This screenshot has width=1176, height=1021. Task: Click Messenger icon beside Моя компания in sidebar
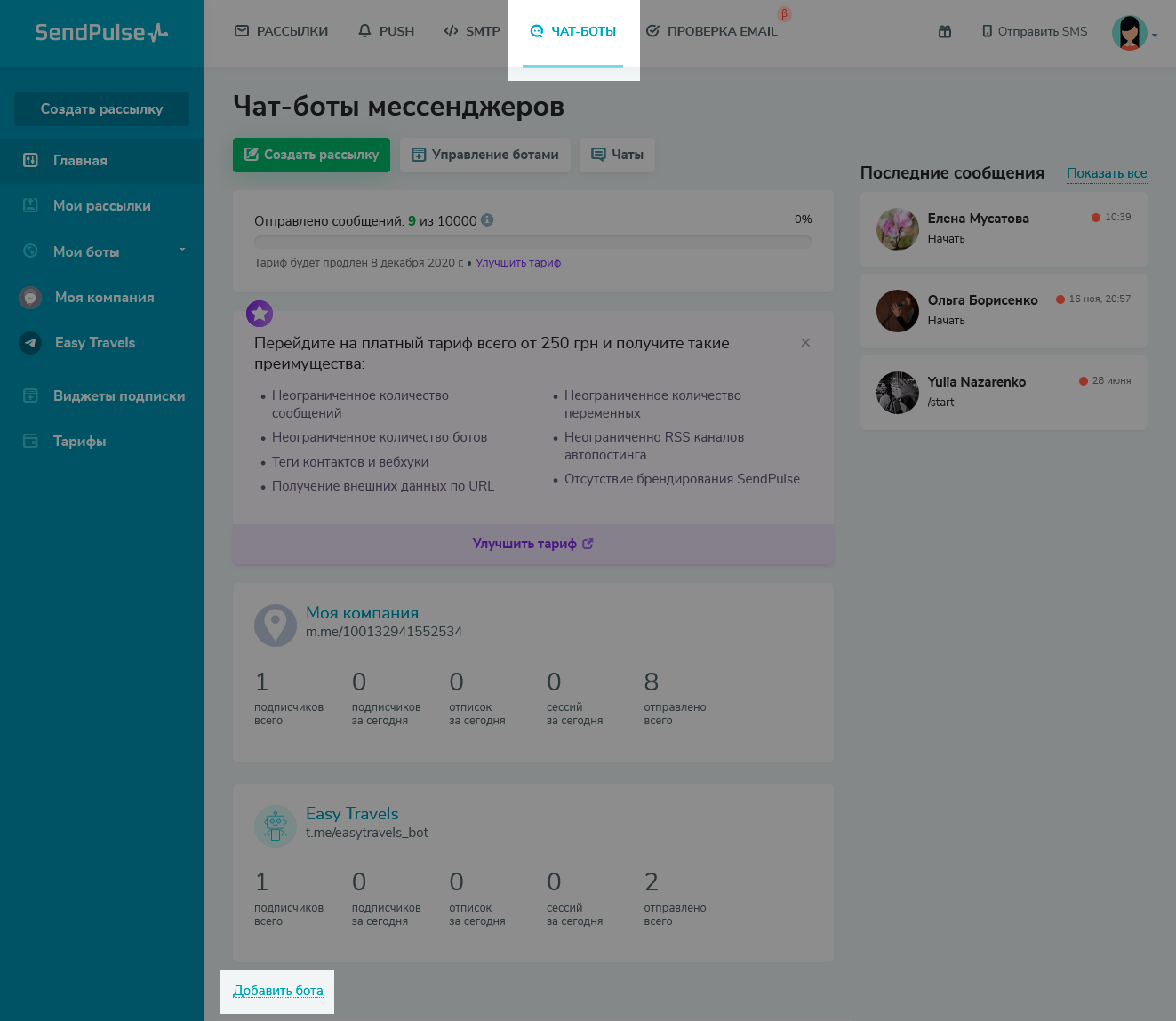(30, 297)
